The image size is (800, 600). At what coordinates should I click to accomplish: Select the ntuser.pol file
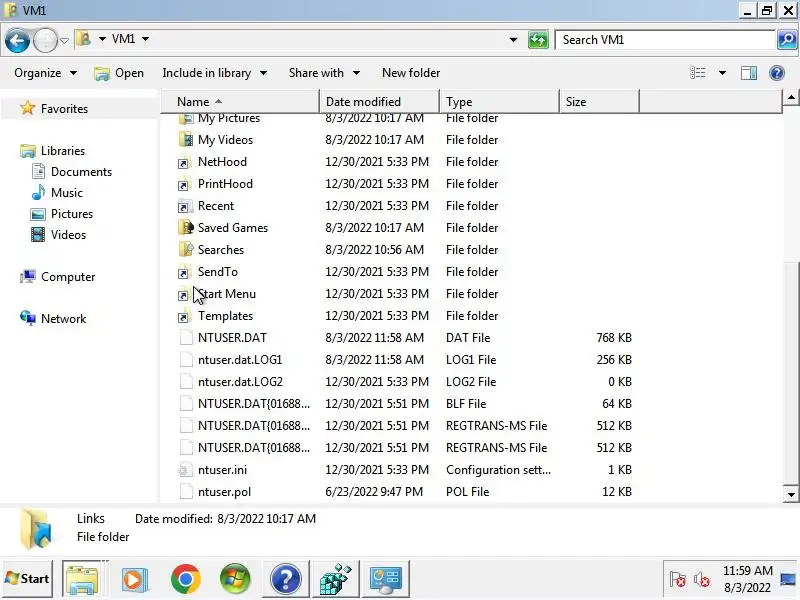(224, 492)
